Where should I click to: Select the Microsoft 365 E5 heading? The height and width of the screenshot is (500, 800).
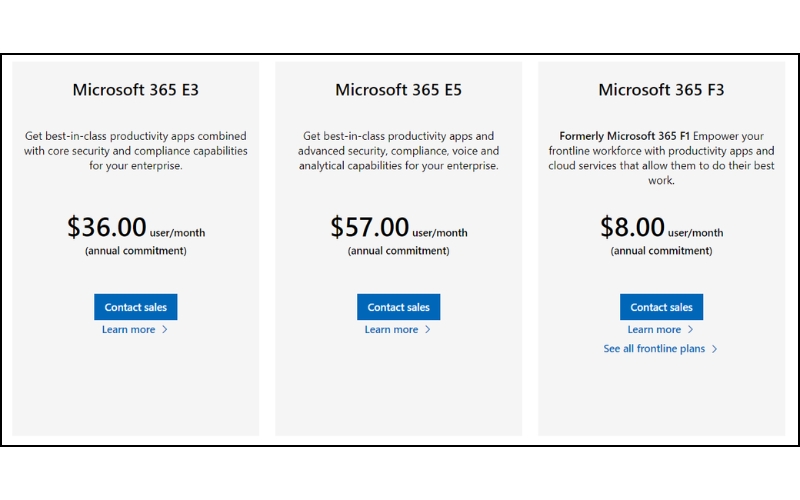[x=398, y=90]
